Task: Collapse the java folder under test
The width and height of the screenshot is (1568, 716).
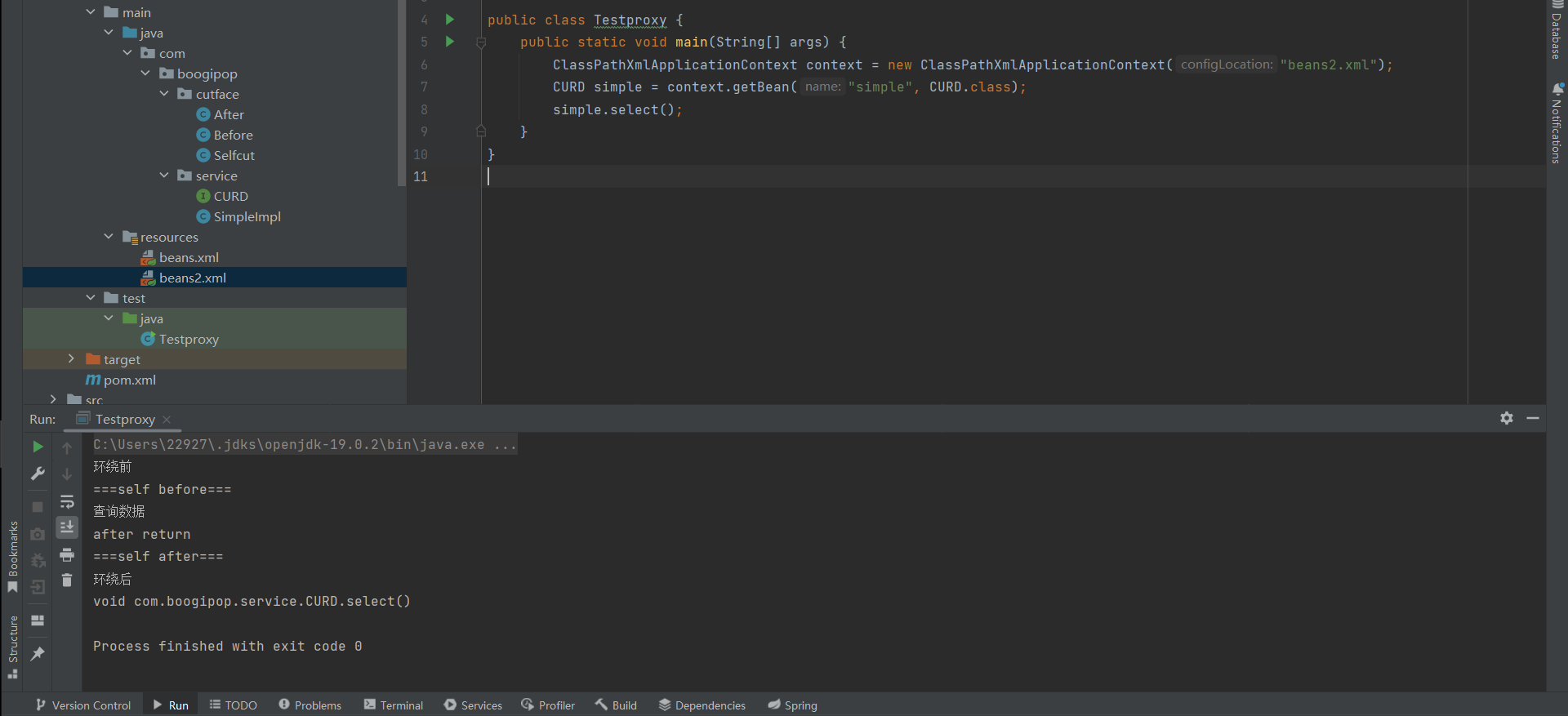Action: 109,318
